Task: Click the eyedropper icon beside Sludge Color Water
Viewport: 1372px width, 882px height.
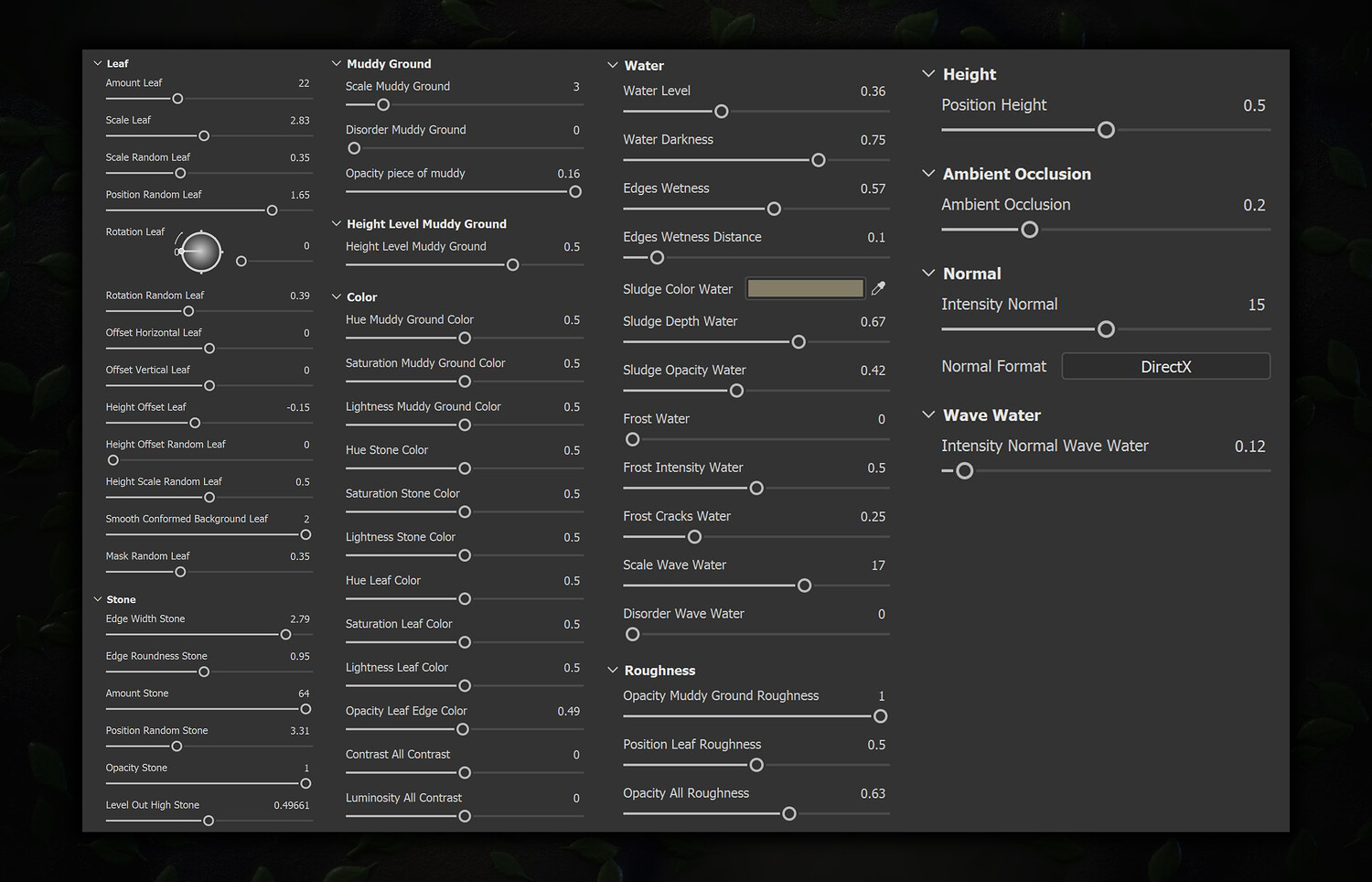Action: coord(878,289)
